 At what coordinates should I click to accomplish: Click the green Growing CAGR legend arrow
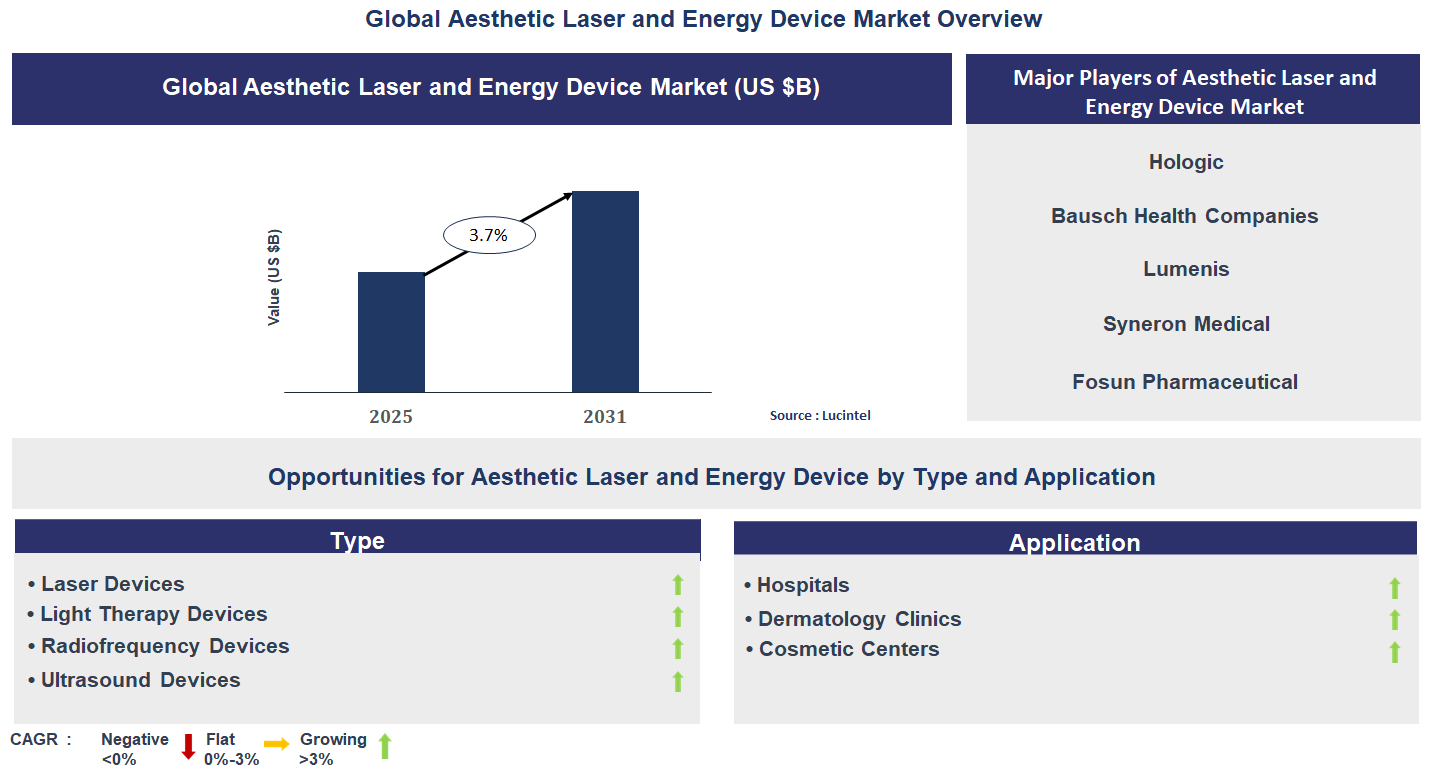pyautogui.click(x=384, y=746)
